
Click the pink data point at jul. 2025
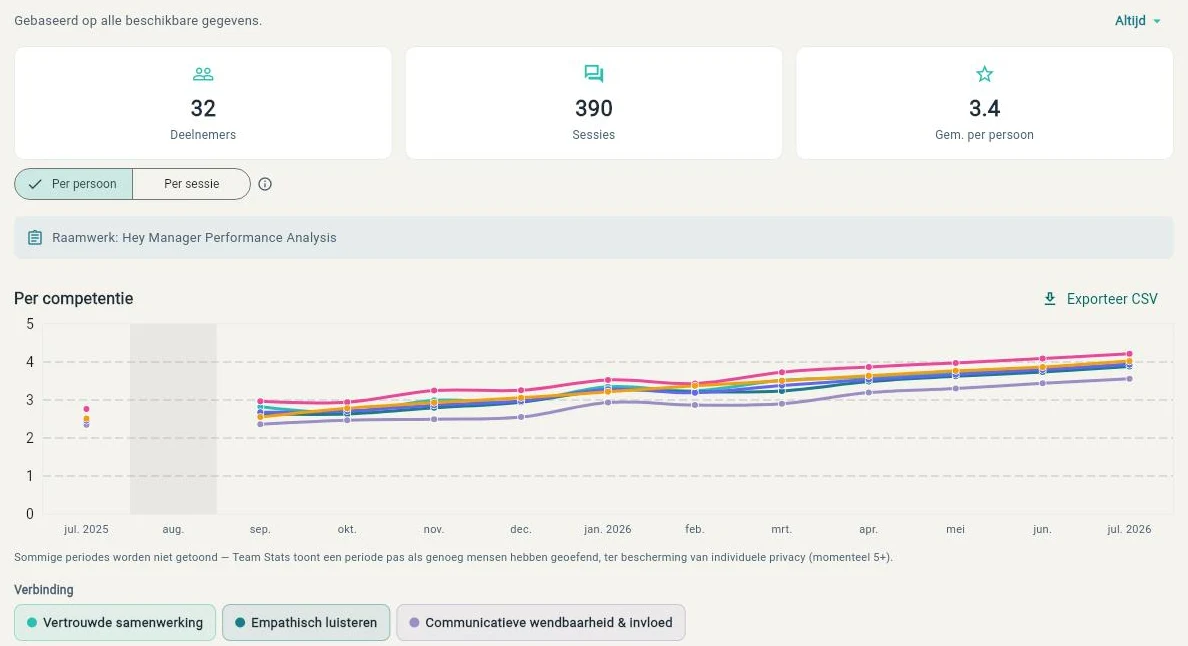[86, 409]
